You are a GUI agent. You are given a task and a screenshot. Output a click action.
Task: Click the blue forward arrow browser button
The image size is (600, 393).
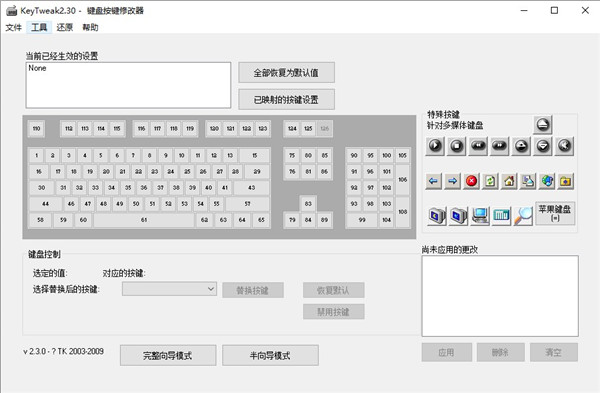click(x=452, y=181)
